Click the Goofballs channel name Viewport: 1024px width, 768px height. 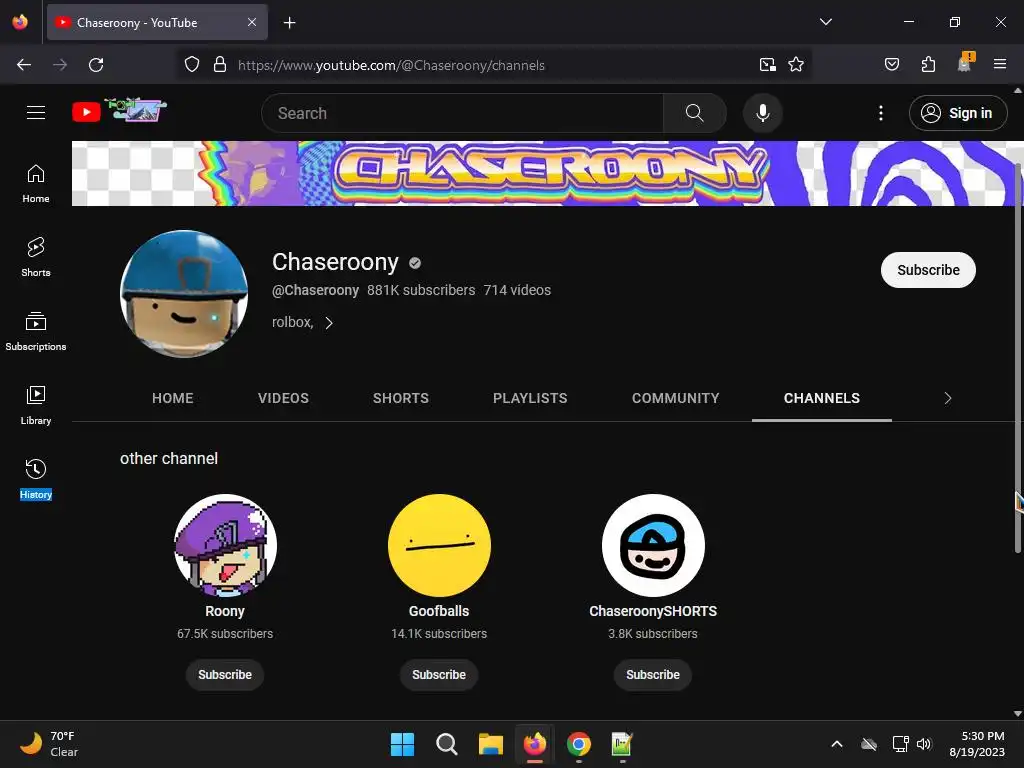click(x=439, y=611)
